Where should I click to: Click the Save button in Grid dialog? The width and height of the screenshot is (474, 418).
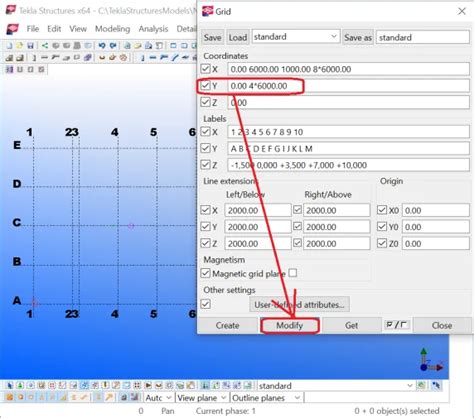212,37
